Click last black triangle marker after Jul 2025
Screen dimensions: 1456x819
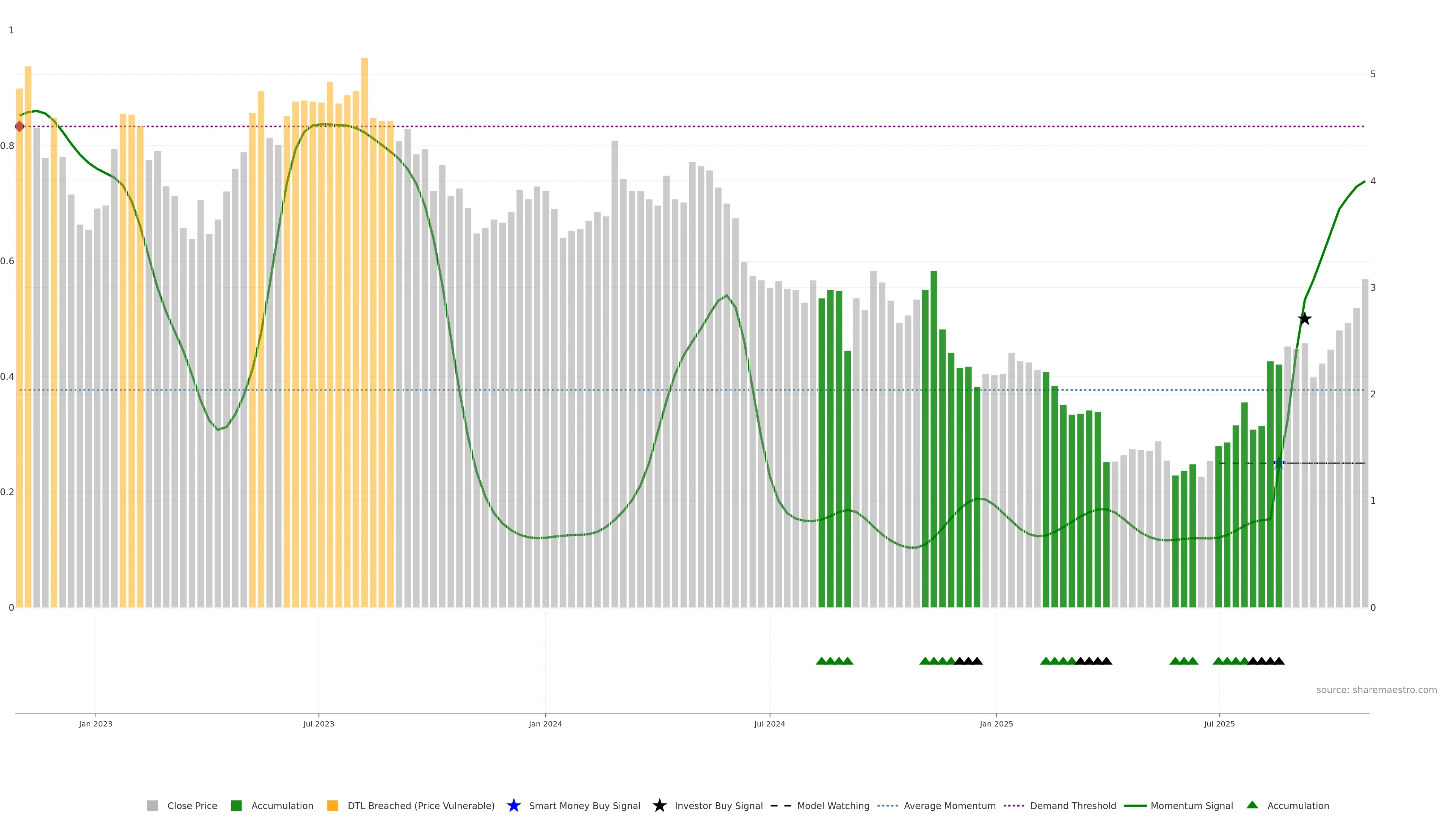pos(1279,661)
